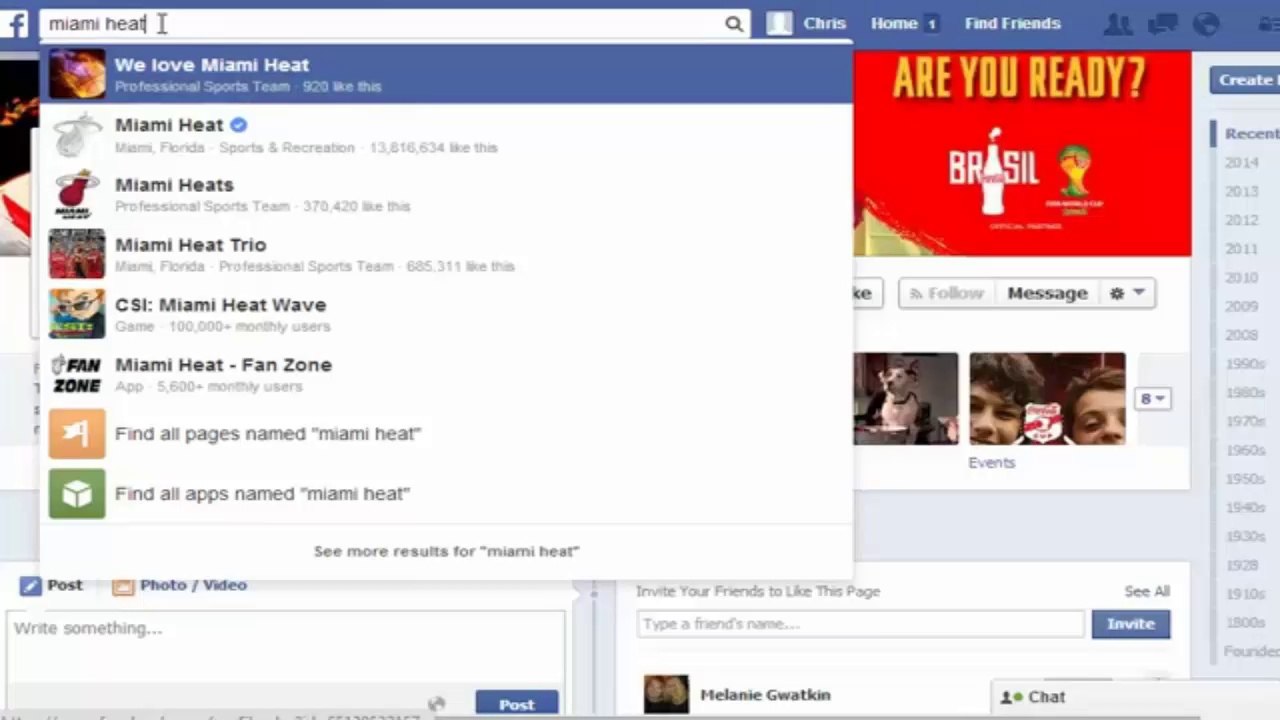Select Miami Heat Trio result
The width and height of the screenshot is (1280, 720).
pyautogui.click(x=446, y=254)
